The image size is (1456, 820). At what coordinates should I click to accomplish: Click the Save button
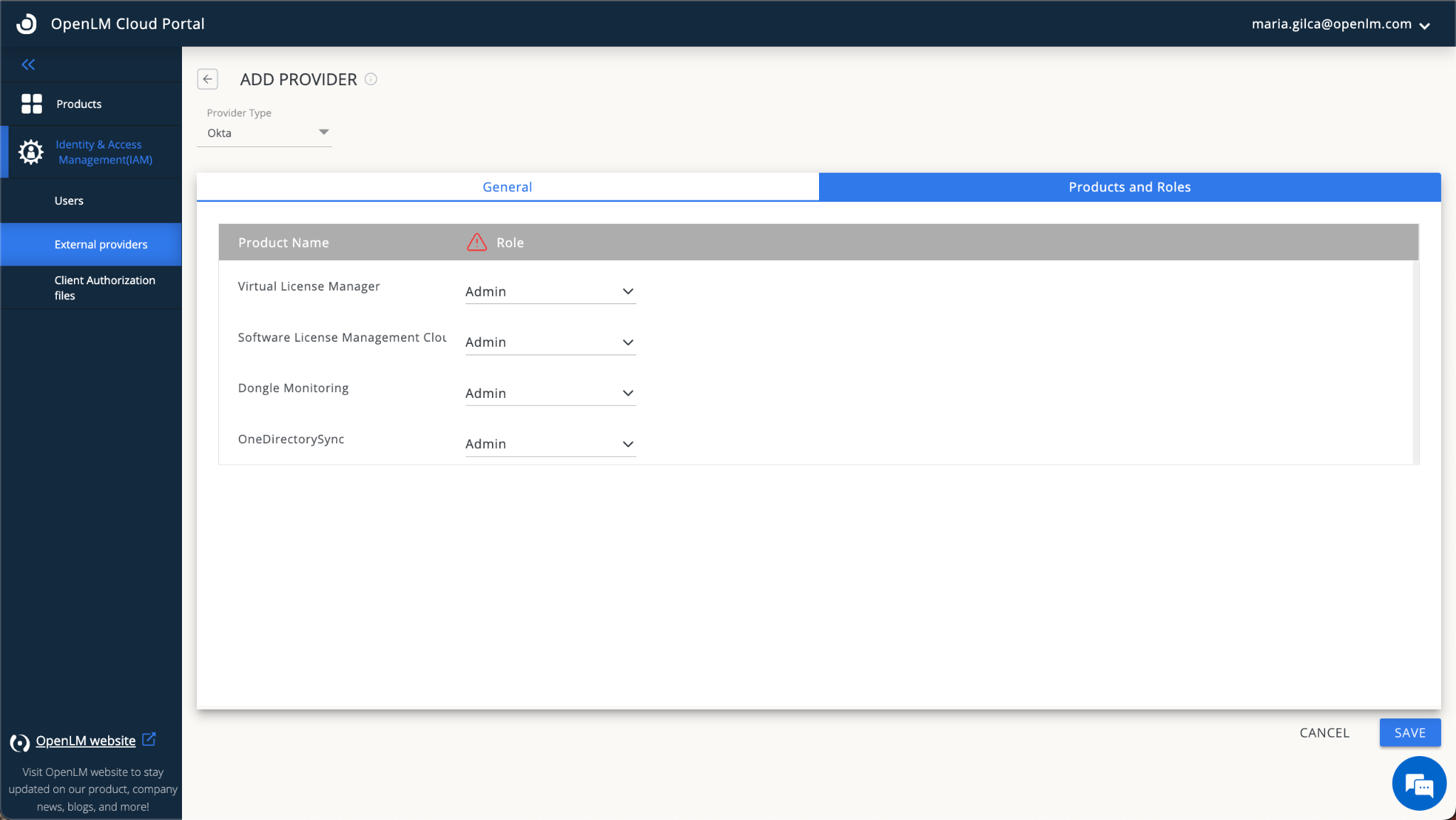1409,733
